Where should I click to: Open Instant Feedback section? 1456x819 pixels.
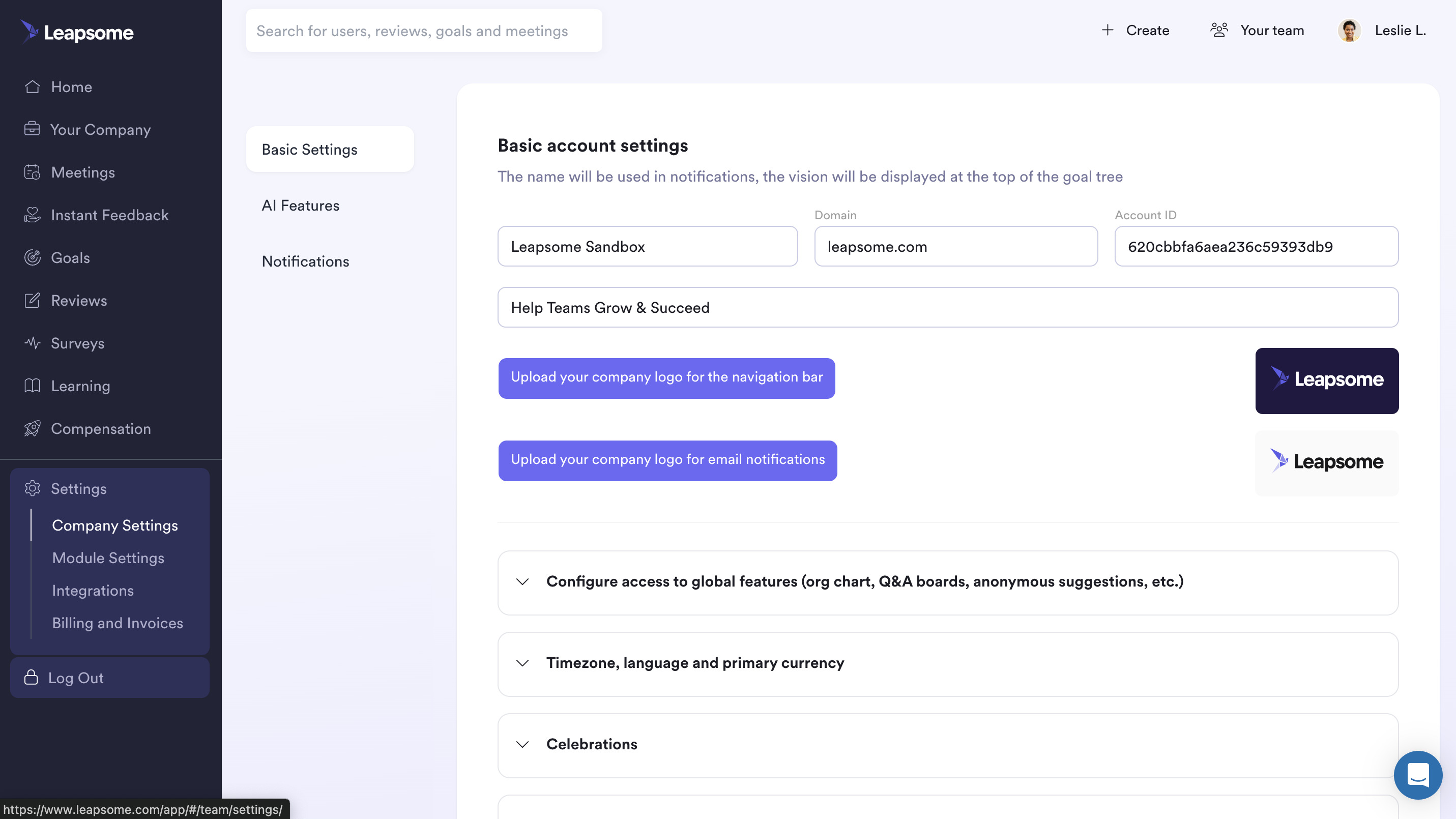click(x=110, y=215)
